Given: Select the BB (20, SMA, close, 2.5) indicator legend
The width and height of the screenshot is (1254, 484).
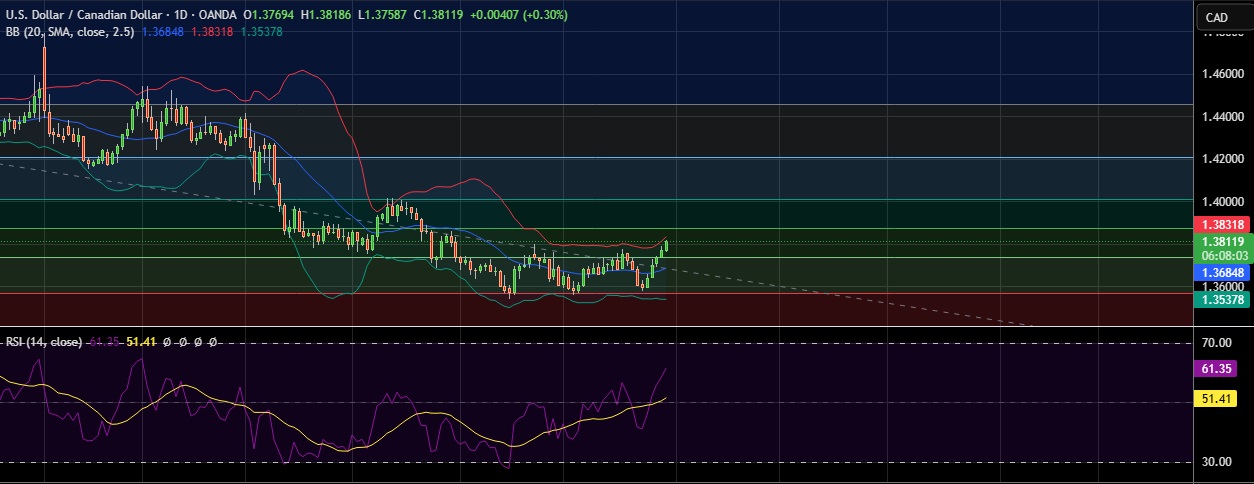Looking at the screenshot, I should pos(64,32).
